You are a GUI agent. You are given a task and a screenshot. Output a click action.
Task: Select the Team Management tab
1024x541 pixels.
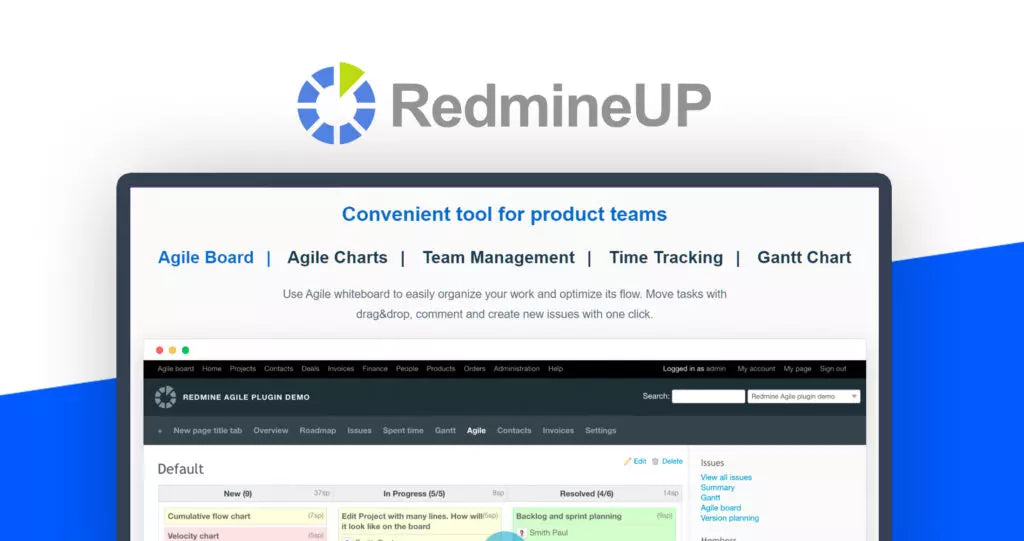498,257
